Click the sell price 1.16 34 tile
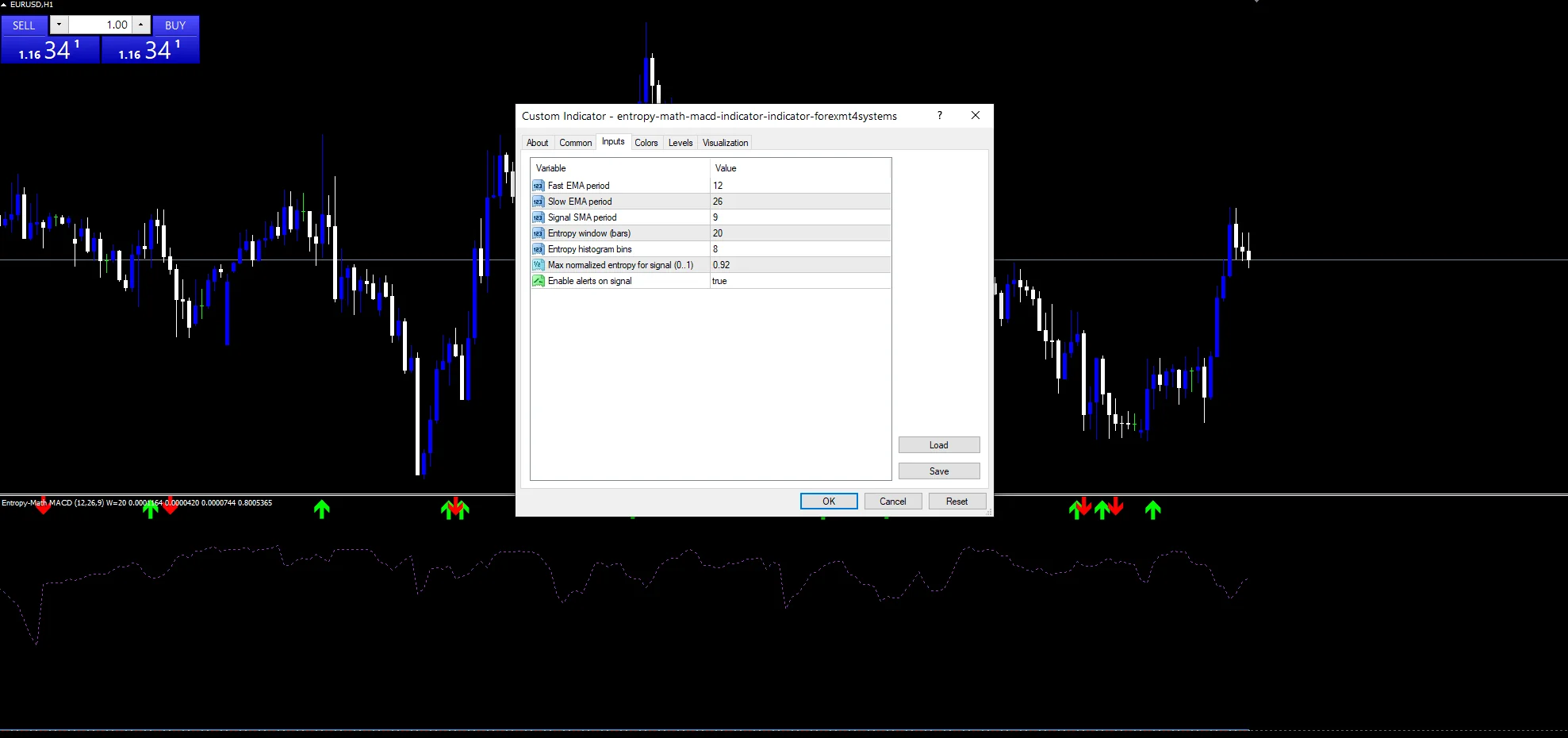The image size is (1568, 738). [50, 50]
